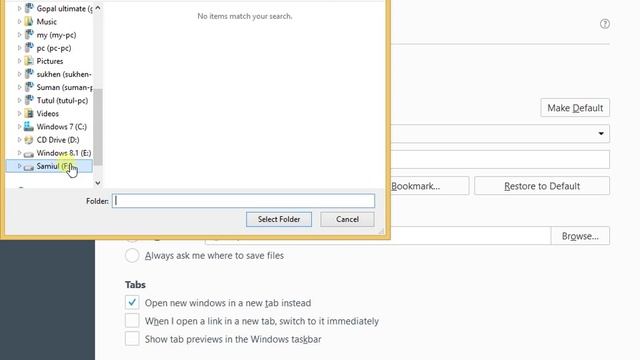This screenshot has width=640, height=360.
Task: Click the tree scrollbar up arrow
Action: (x=98, y=8)
